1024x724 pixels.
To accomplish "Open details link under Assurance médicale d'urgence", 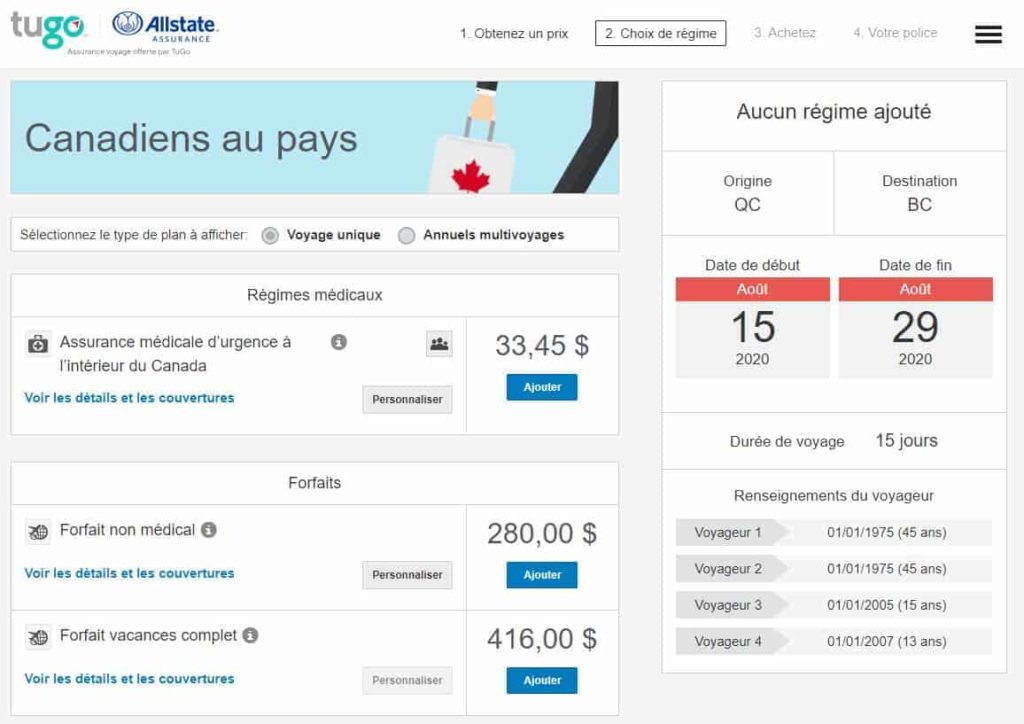I will pos(129,397).
